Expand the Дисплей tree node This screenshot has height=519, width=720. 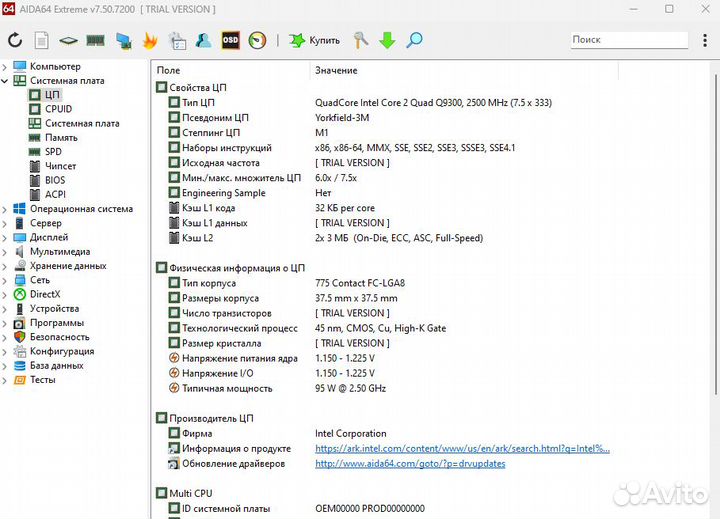pyautogui.click(x=5, y=238)
